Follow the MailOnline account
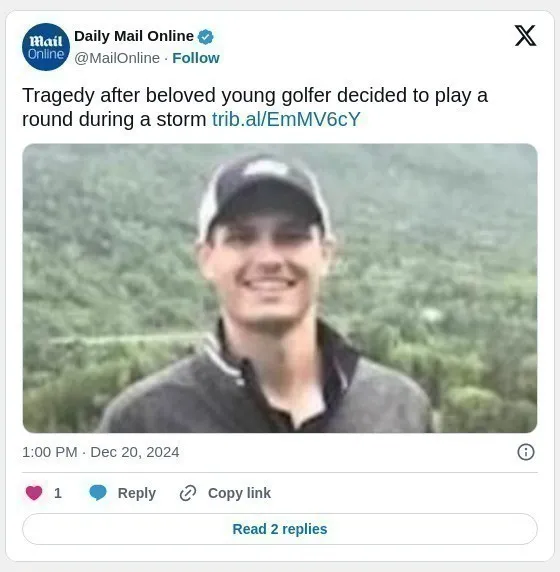This screenshot has width=560, height=572. coord(196,58)
